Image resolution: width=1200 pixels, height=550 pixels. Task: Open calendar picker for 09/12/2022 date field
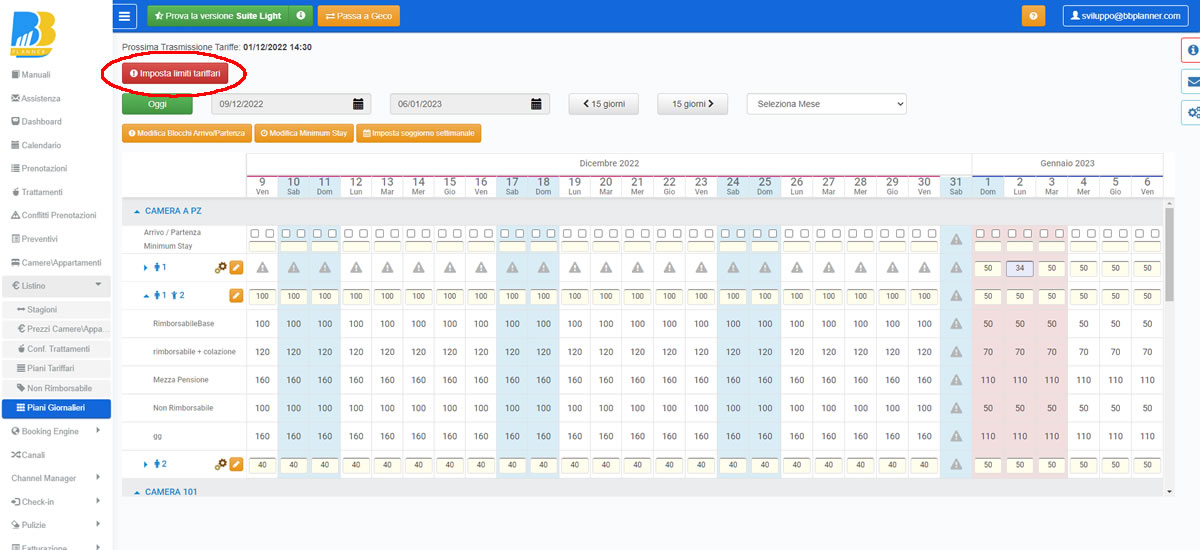pos(358,104)
